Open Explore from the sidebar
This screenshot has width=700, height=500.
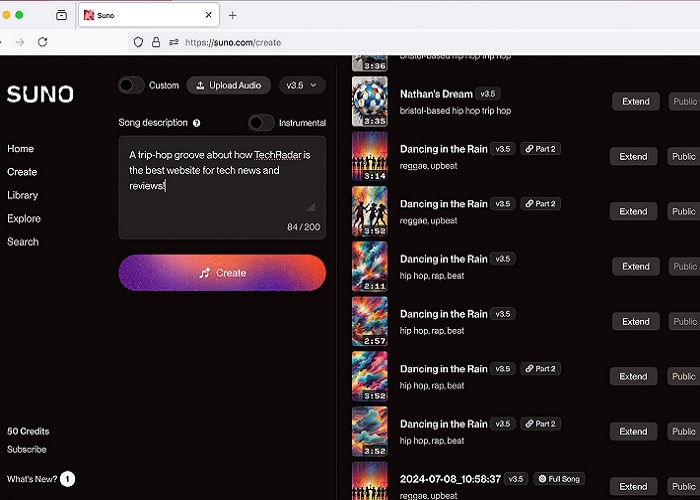tap(24, 218)
